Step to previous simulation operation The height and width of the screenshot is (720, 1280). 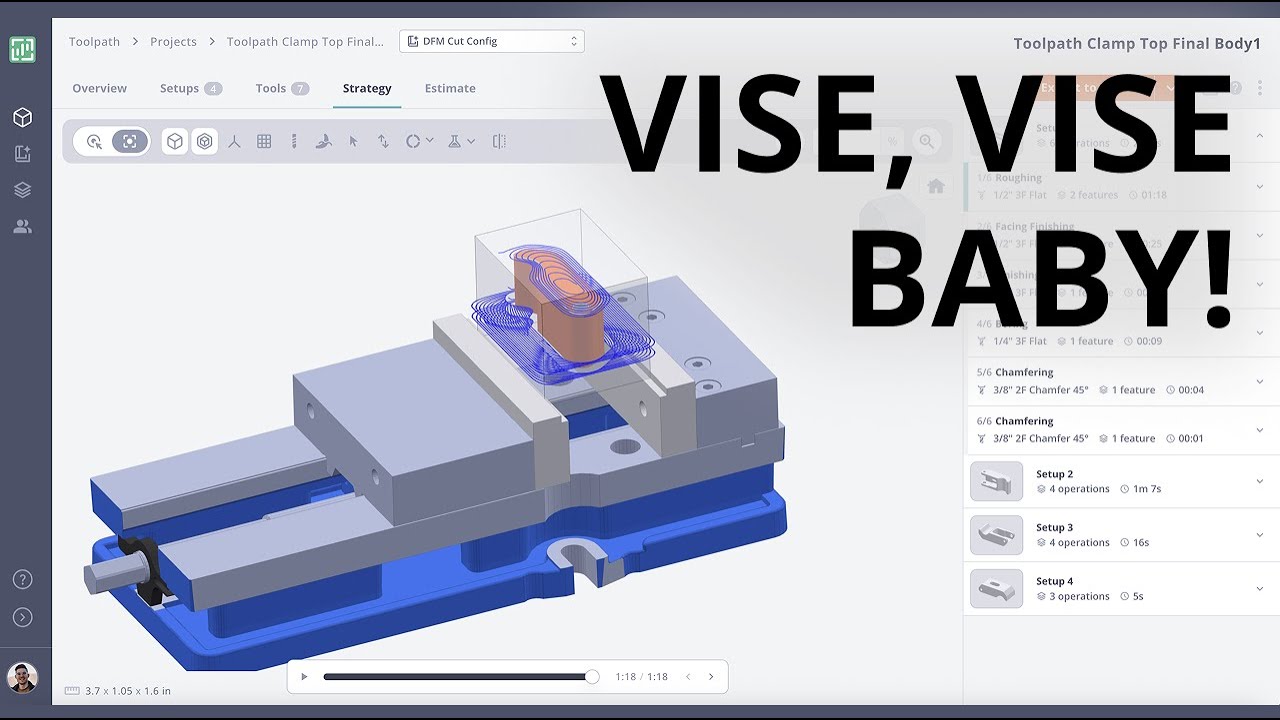688,677
